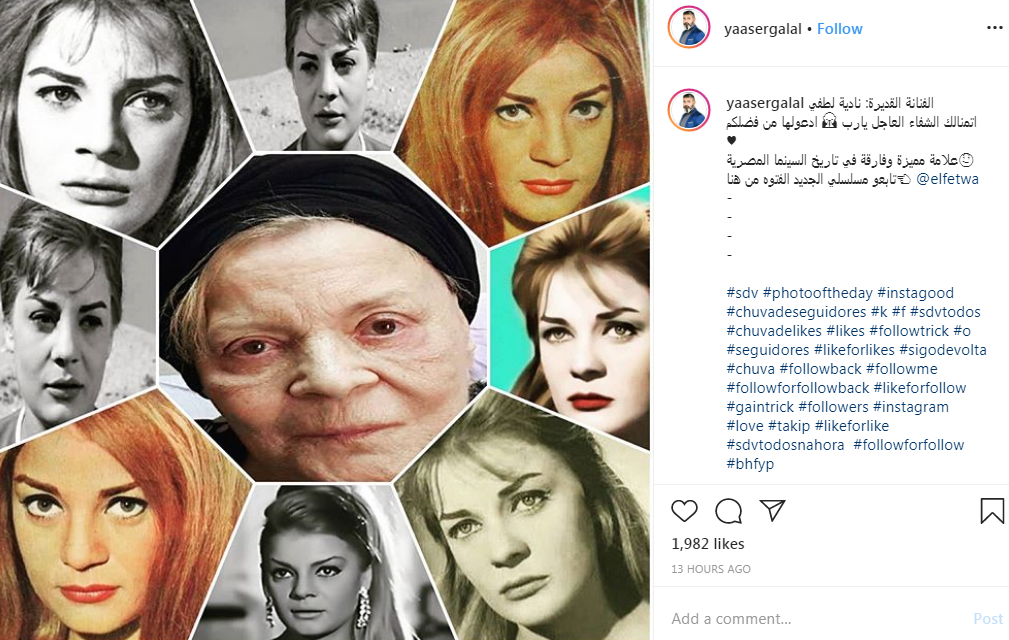Open the #instagood hashtag
The width and height of the screenshot is (1009, 640).
tap(915, 293)
